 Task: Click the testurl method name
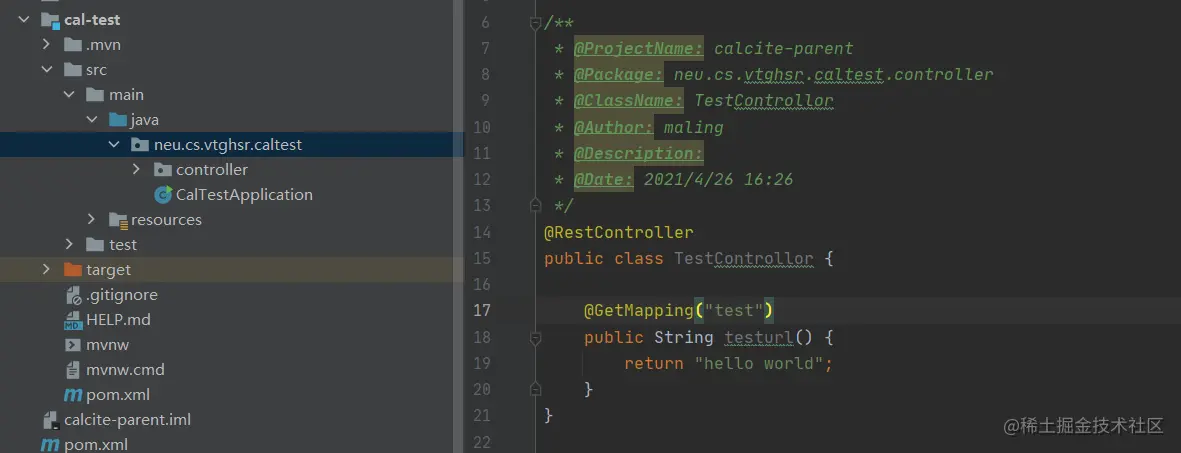759,337
